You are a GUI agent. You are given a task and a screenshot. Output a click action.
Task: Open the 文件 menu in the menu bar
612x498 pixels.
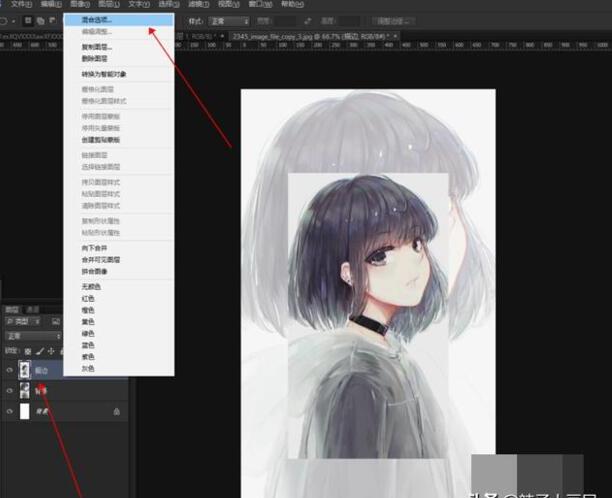(x=21, y=4)
